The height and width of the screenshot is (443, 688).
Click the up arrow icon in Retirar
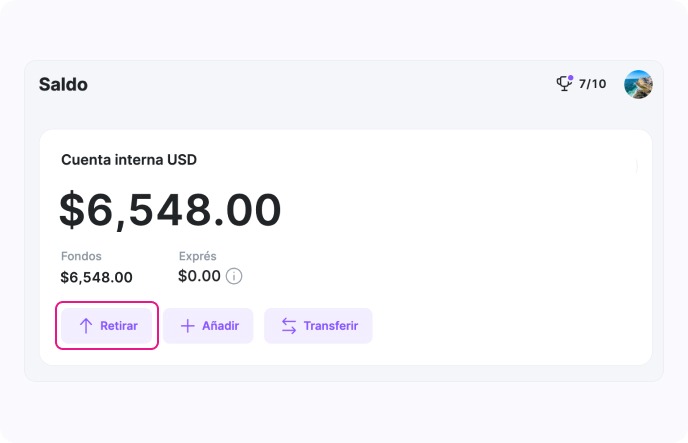click(x=86, y=326)
